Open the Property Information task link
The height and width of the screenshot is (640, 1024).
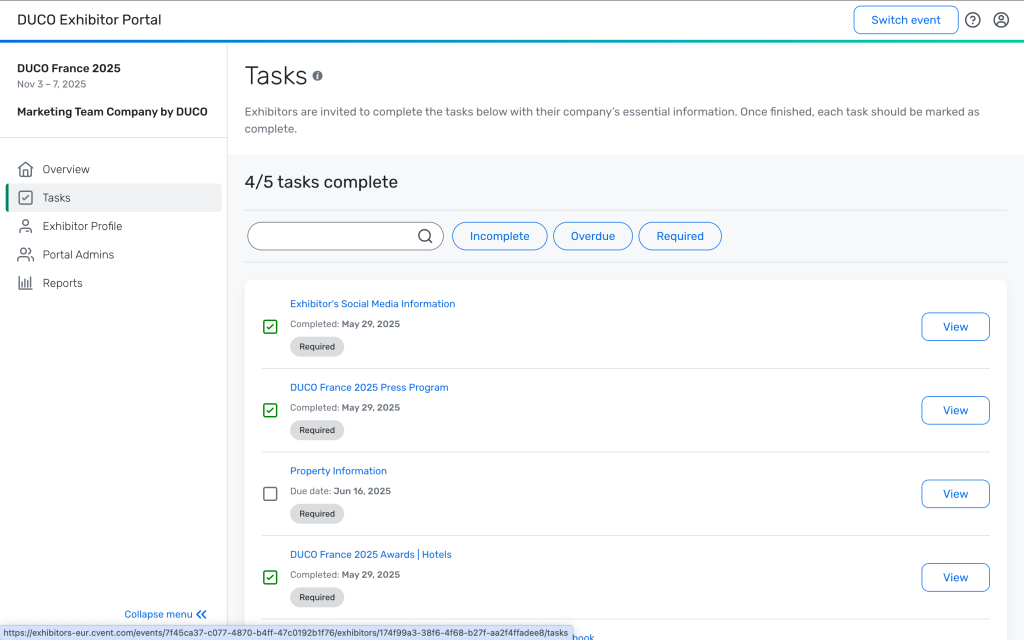[338, 471]
